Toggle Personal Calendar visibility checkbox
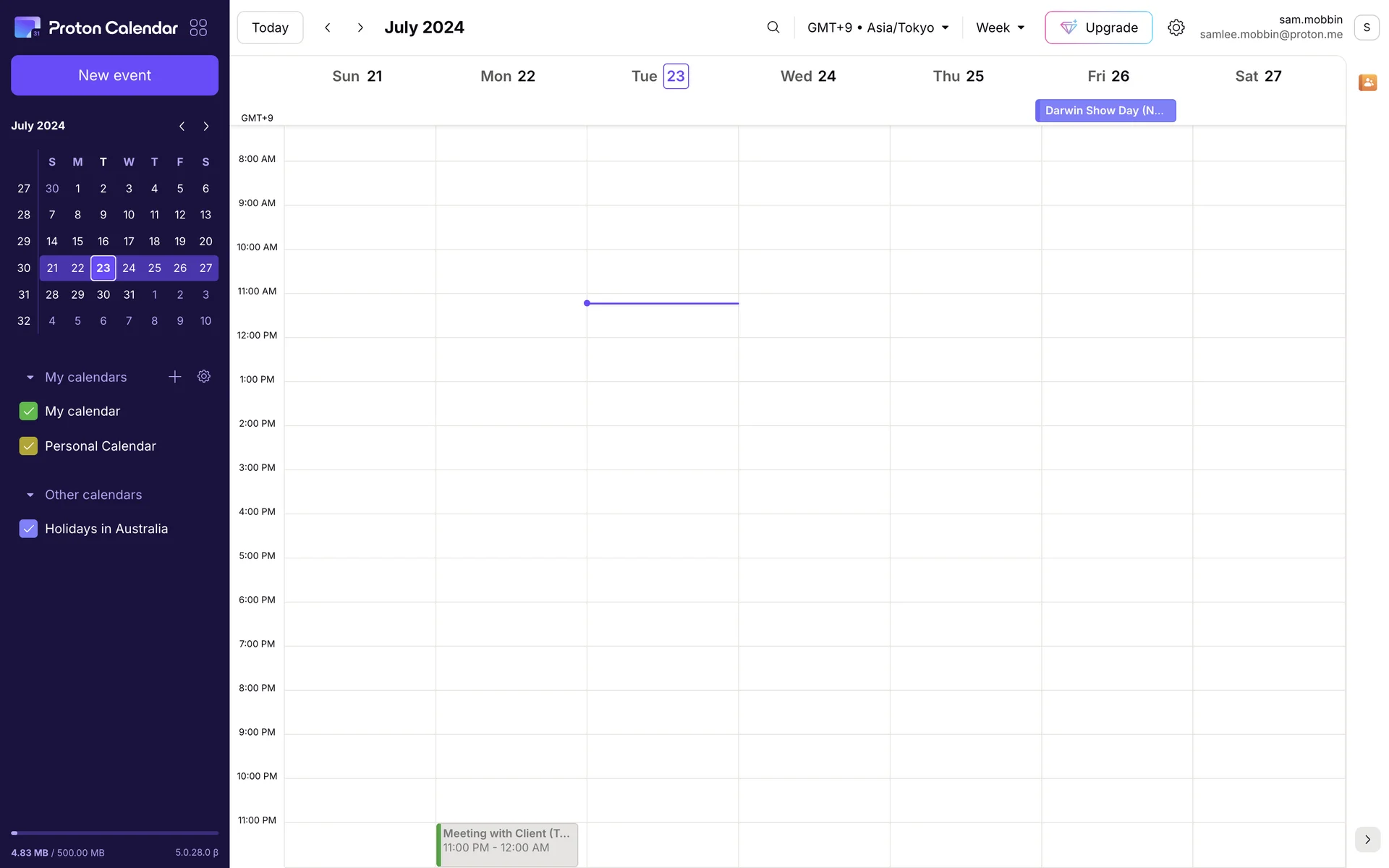Viewport: 1389px width, 868px height. click(x=28, y=446)
